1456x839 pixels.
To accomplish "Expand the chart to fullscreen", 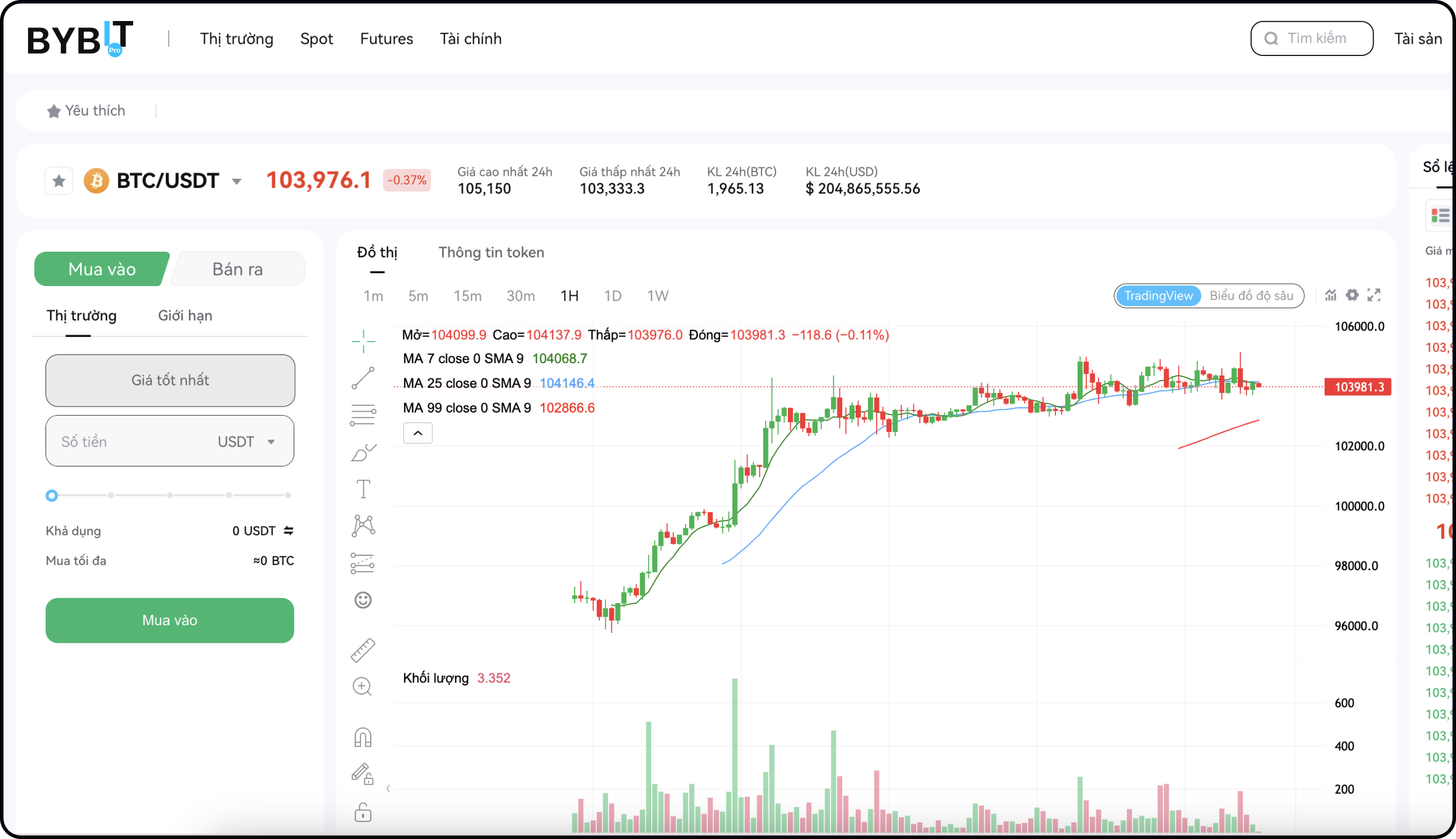I will click(x=1374, y=295).
